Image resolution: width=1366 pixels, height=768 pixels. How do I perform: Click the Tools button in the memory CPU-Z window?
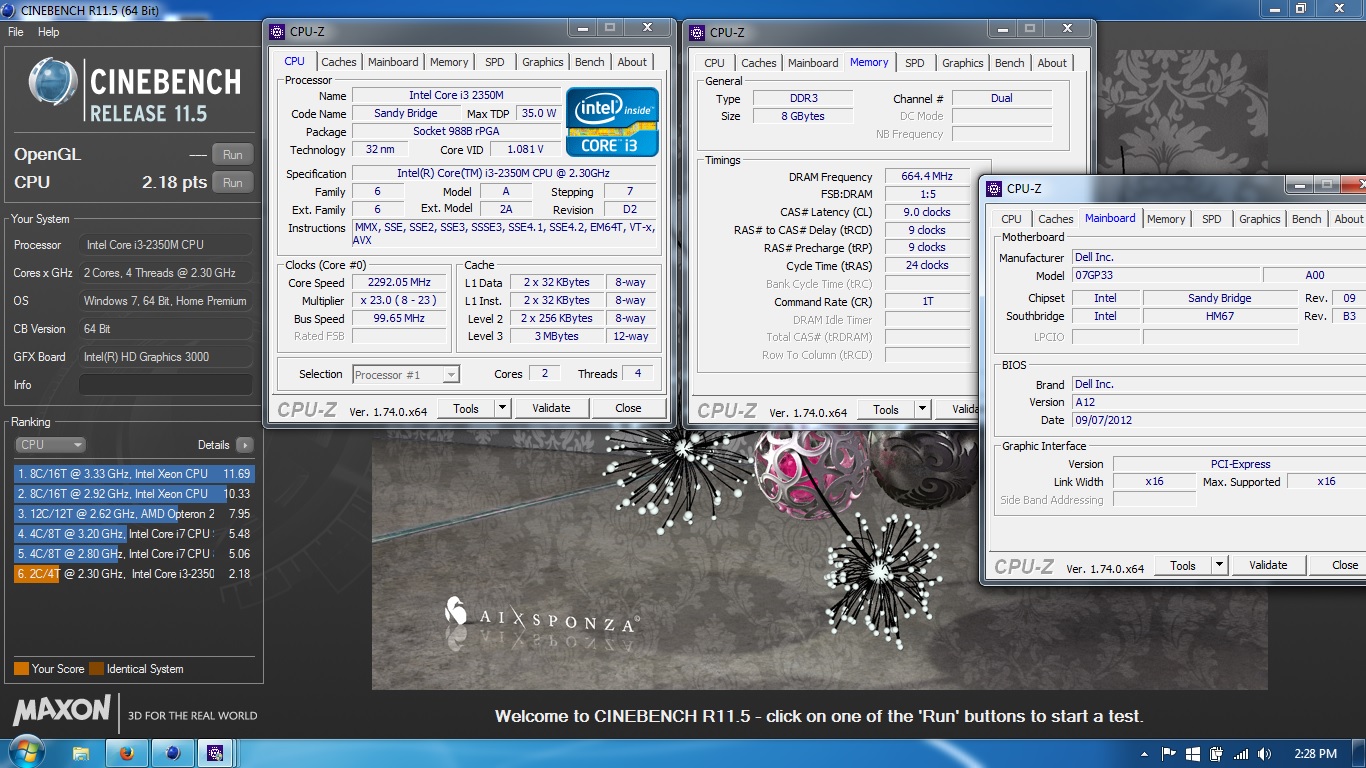pos(886,409)
